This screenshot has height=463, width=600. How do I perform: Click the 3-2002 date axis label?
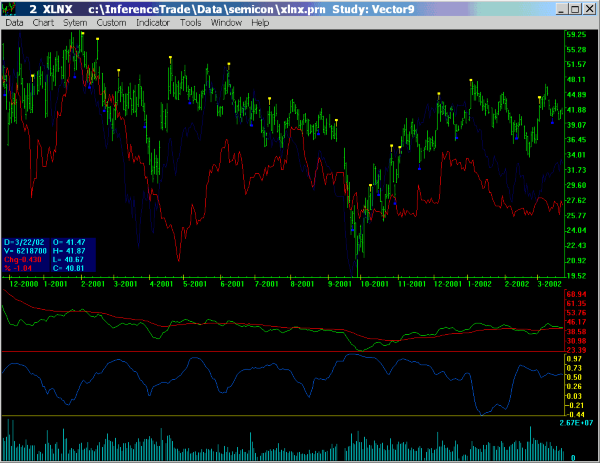click(x=549, y=284)
